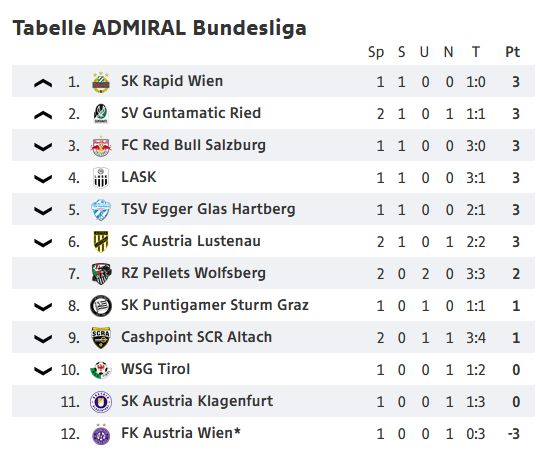This screenshot has height=455, width=559.
Task: Click the 3:4 goal tally for SCR Altach
Action: [476, 338]
